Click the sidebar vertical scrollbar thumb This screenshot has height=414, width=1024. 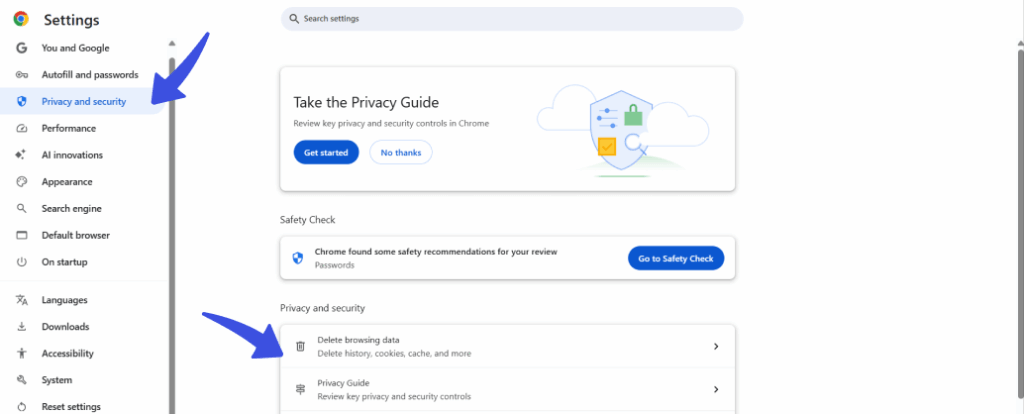click(x=172, y=235)
